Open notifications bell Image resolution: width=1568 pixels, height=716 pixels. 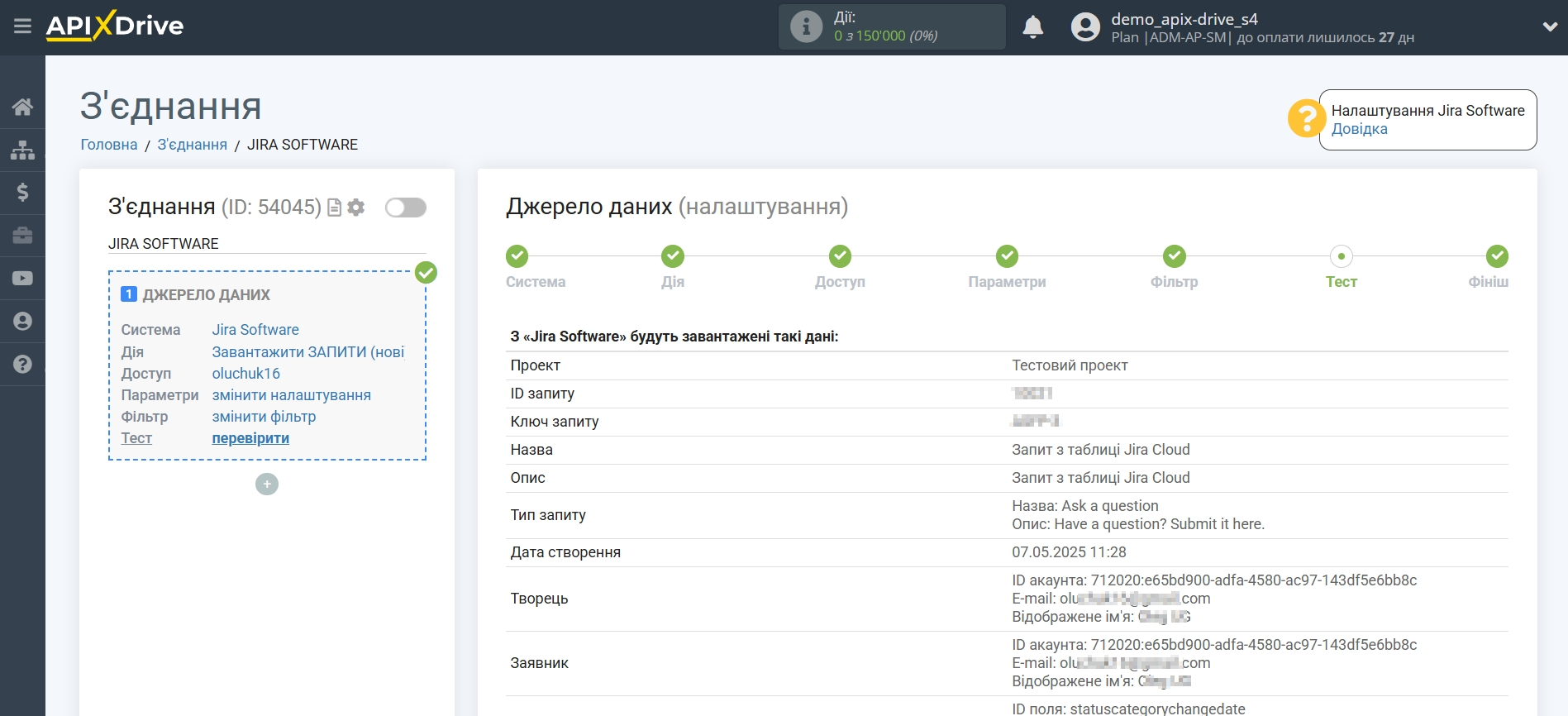coord(1032,26)
